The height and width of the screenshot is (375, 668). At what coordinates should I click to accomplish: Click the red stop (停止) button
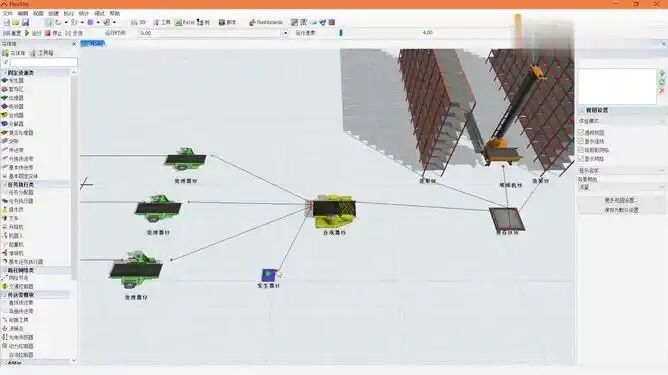click(x=53, y=33)
